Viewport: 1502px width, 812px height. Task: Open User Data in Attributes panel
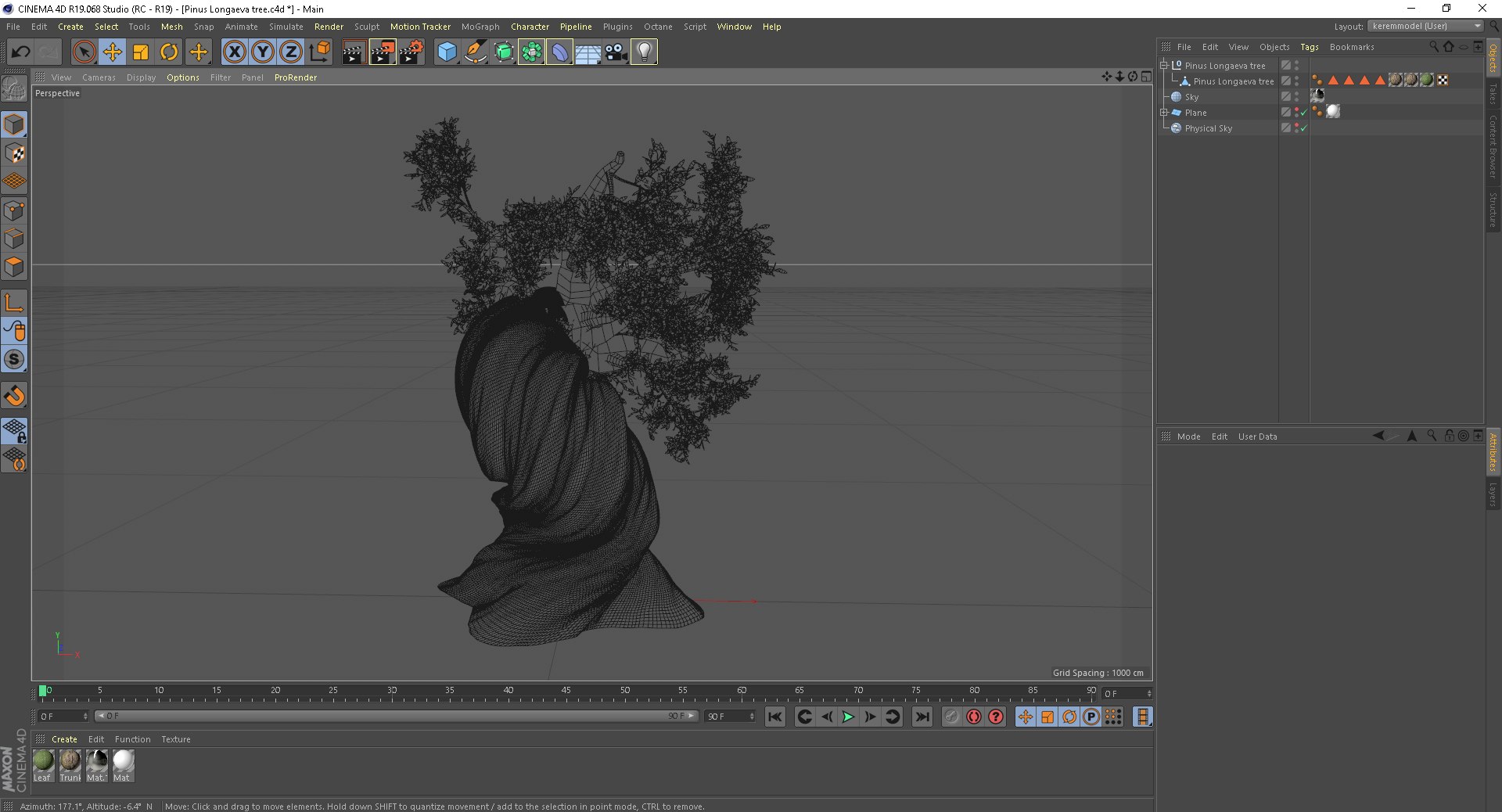1257,437
